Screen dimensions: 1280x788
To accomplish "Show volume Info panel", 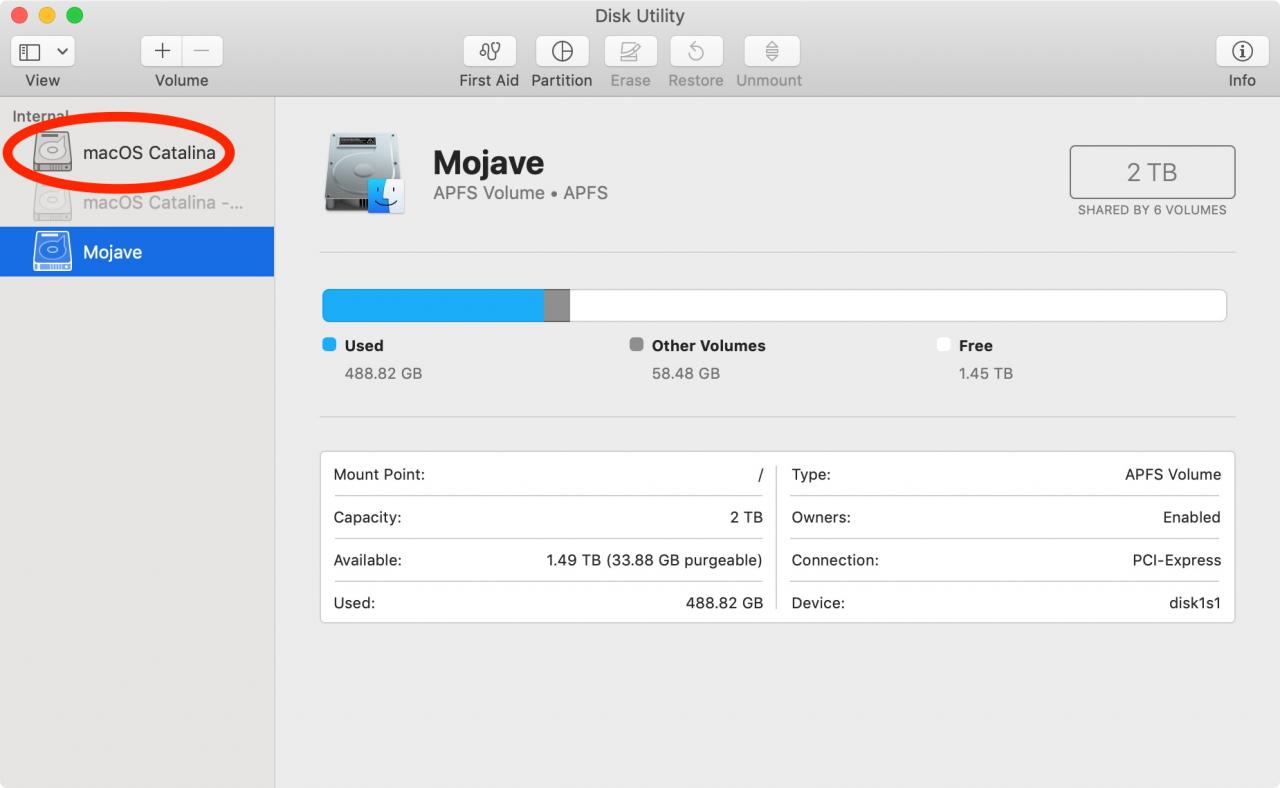I will coord(1242,51).
